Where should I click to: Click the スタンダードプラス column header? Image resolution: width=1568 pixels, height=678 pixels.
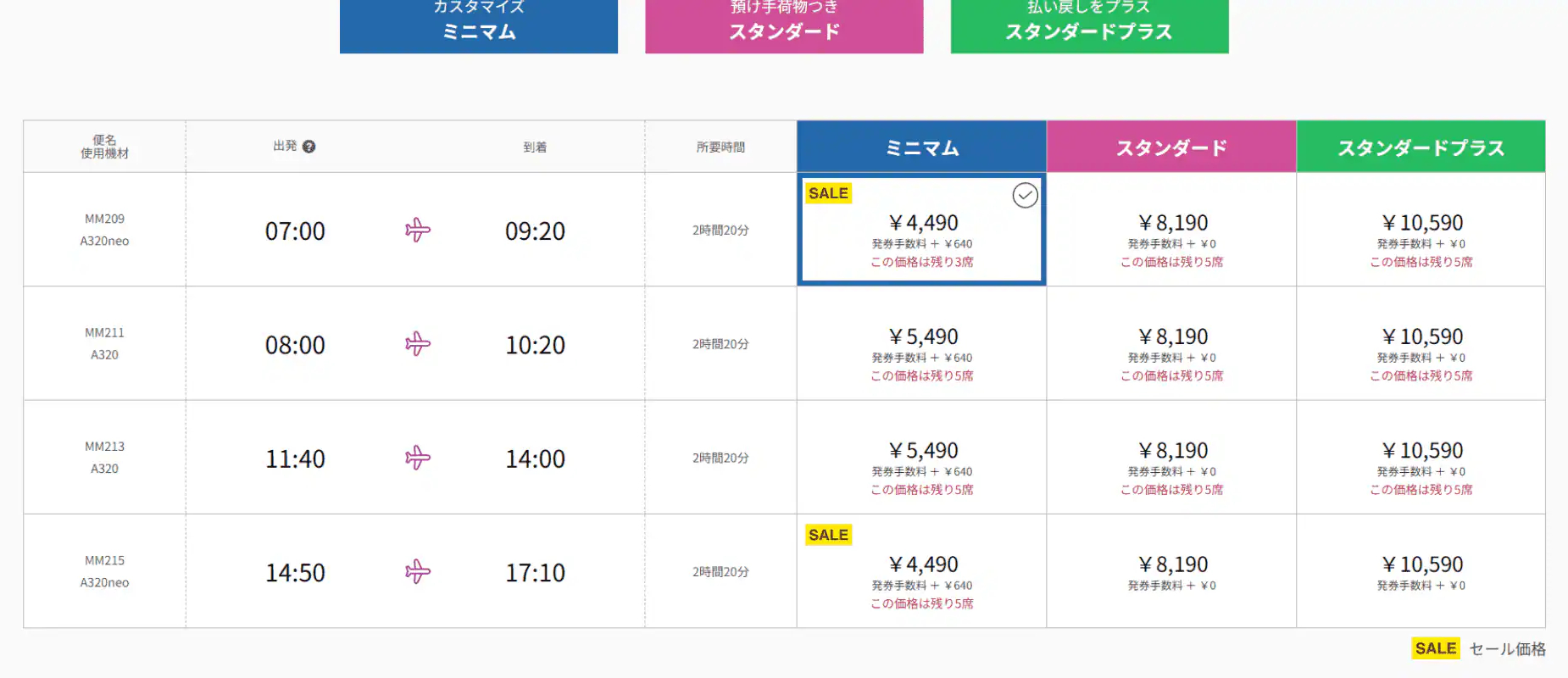pos(1421,146)
